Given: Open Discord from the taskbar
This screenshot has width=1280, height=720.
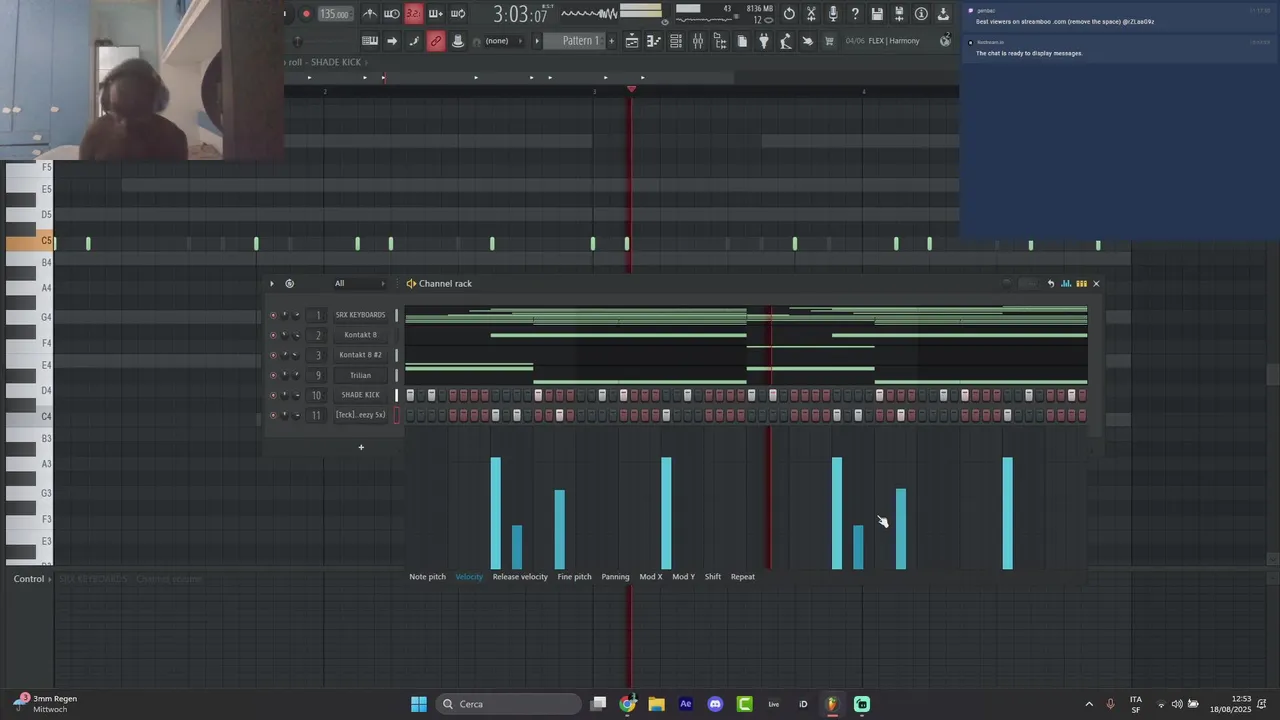Looking at the screenshot, I should coord(715,704).
